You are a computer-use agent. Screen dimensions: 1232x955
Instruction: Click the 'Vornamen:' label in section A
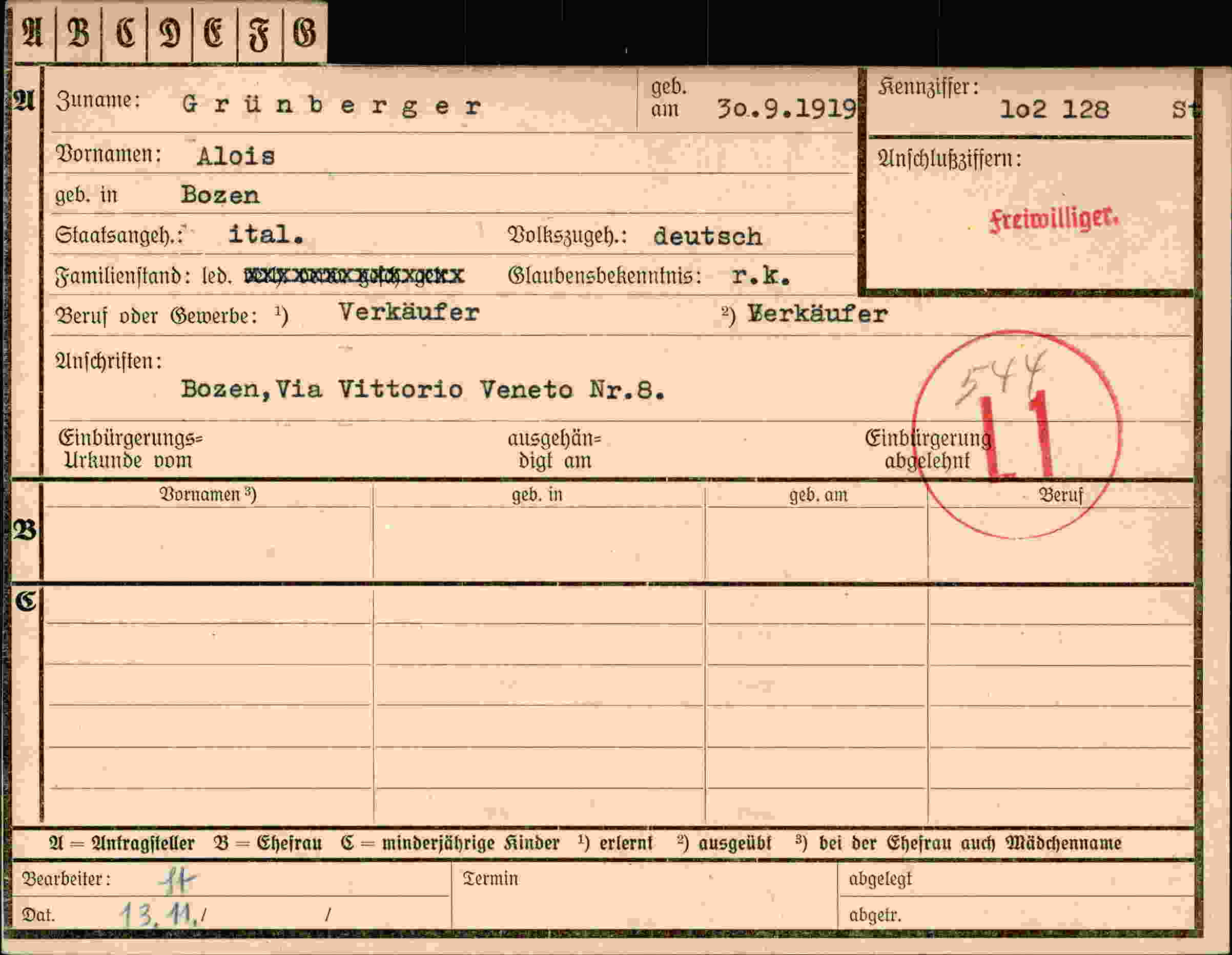coord(108,154)
